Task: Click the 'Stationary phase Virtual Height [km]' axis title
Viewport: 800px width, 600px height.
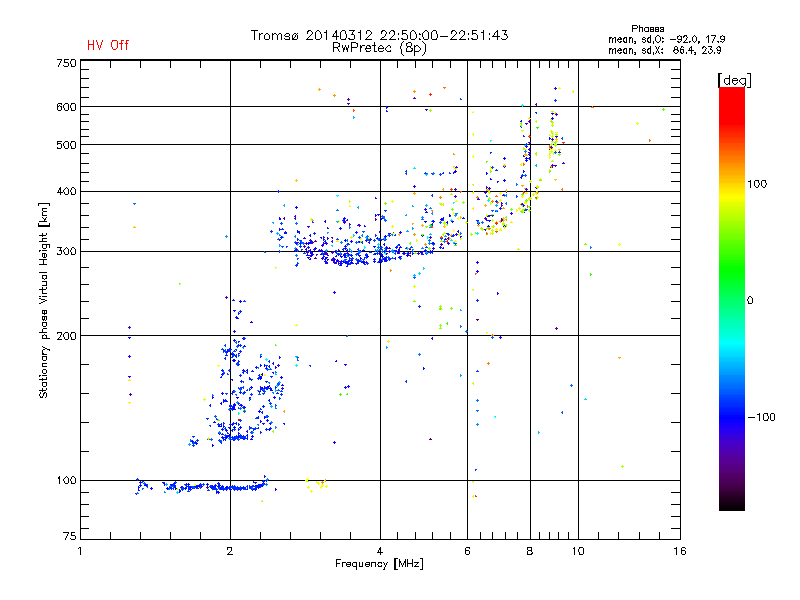Action: coord(44,300)
